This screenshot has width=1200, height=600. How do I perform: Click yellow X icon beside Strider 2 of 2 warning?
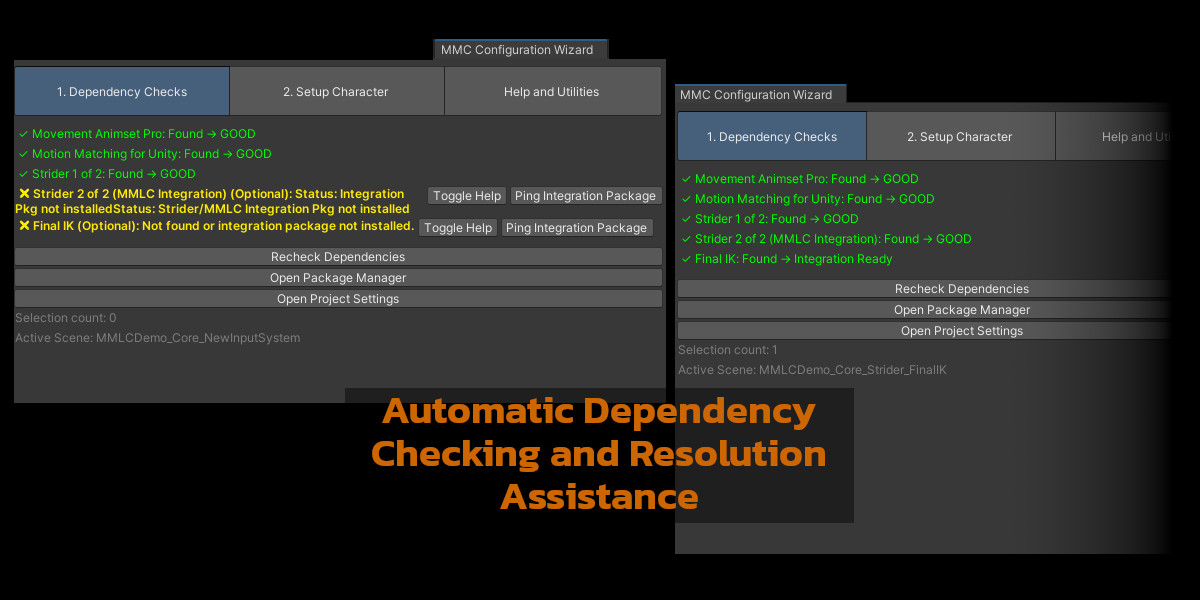(x=24, y=193)
